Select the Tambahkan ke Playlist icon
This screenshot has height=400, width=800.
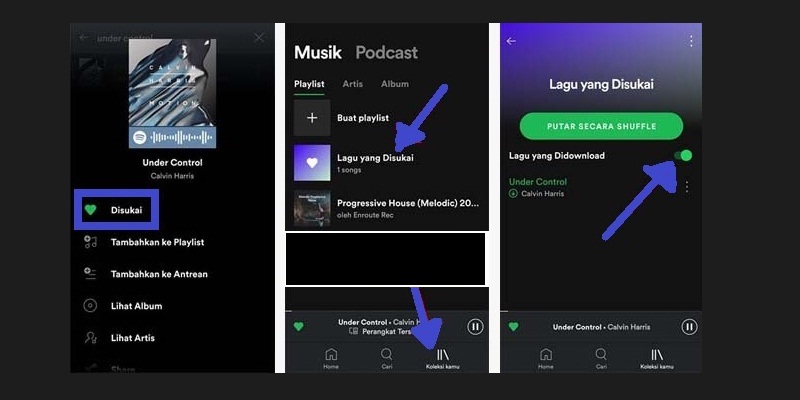coord(90,242)
